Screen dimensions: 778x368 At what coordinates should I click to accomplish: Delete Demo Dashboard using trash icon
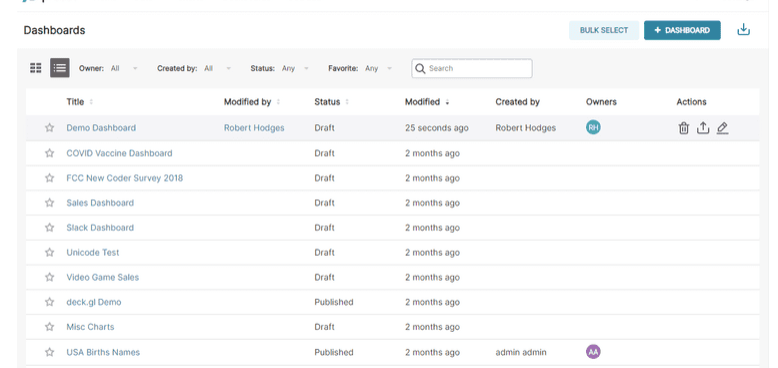click(x=683, y=128)
